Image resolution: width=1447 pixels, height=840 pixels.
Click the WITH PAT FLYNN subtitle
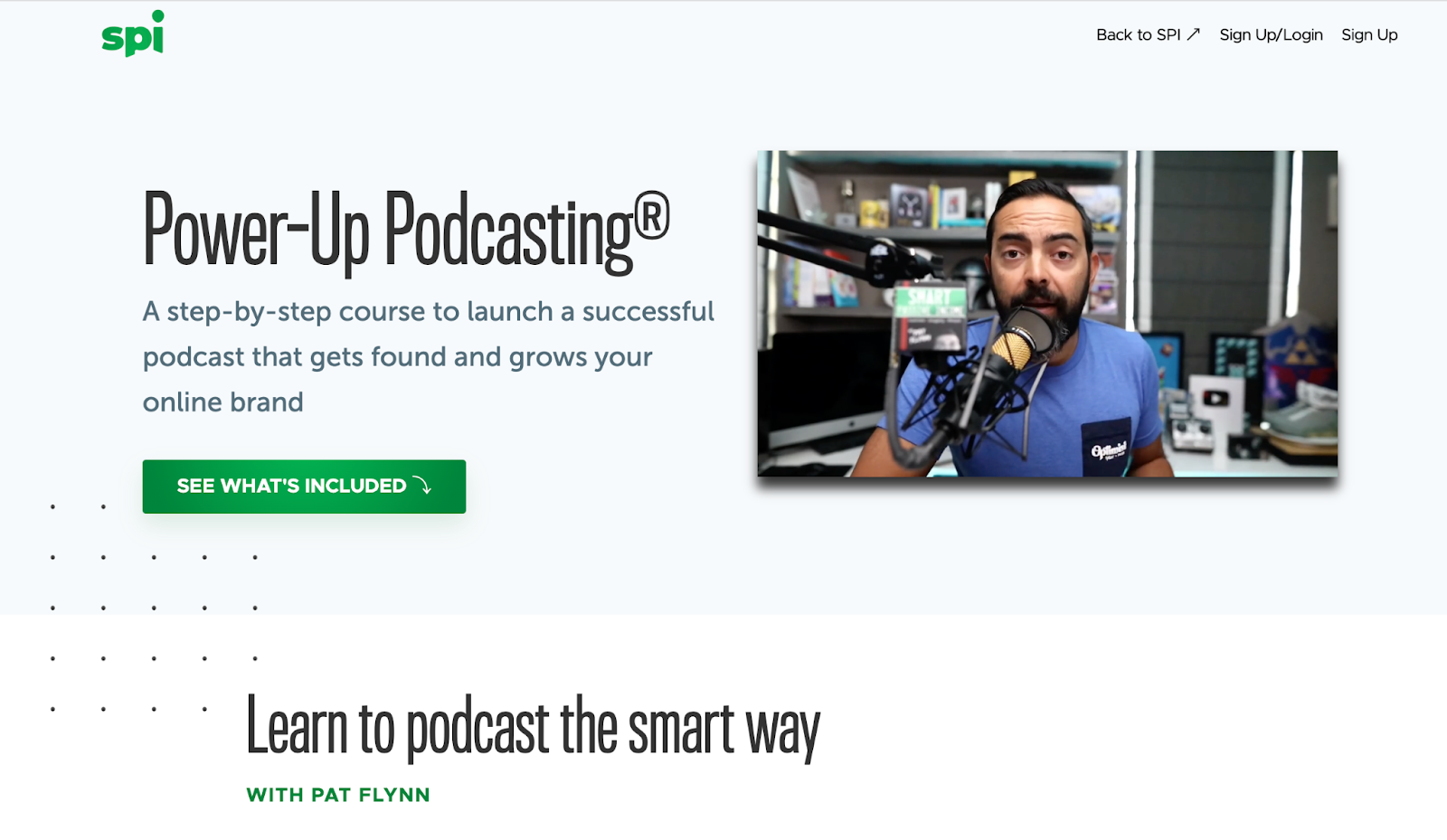point(339,795)
